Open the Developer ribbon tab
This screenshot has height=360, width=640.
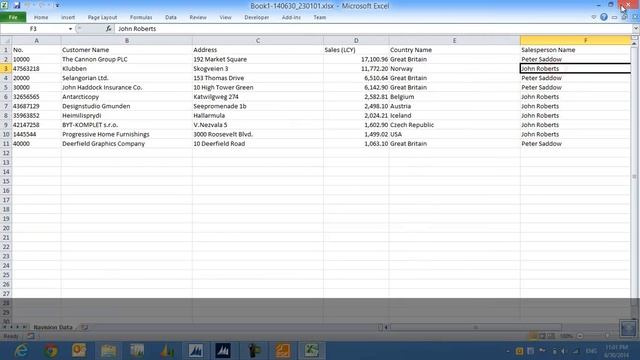tap(256, 17)
